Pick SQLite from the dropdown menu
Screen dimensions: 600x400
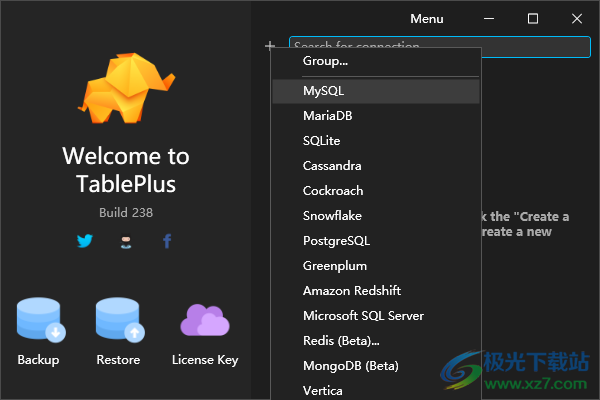point(376,141)
